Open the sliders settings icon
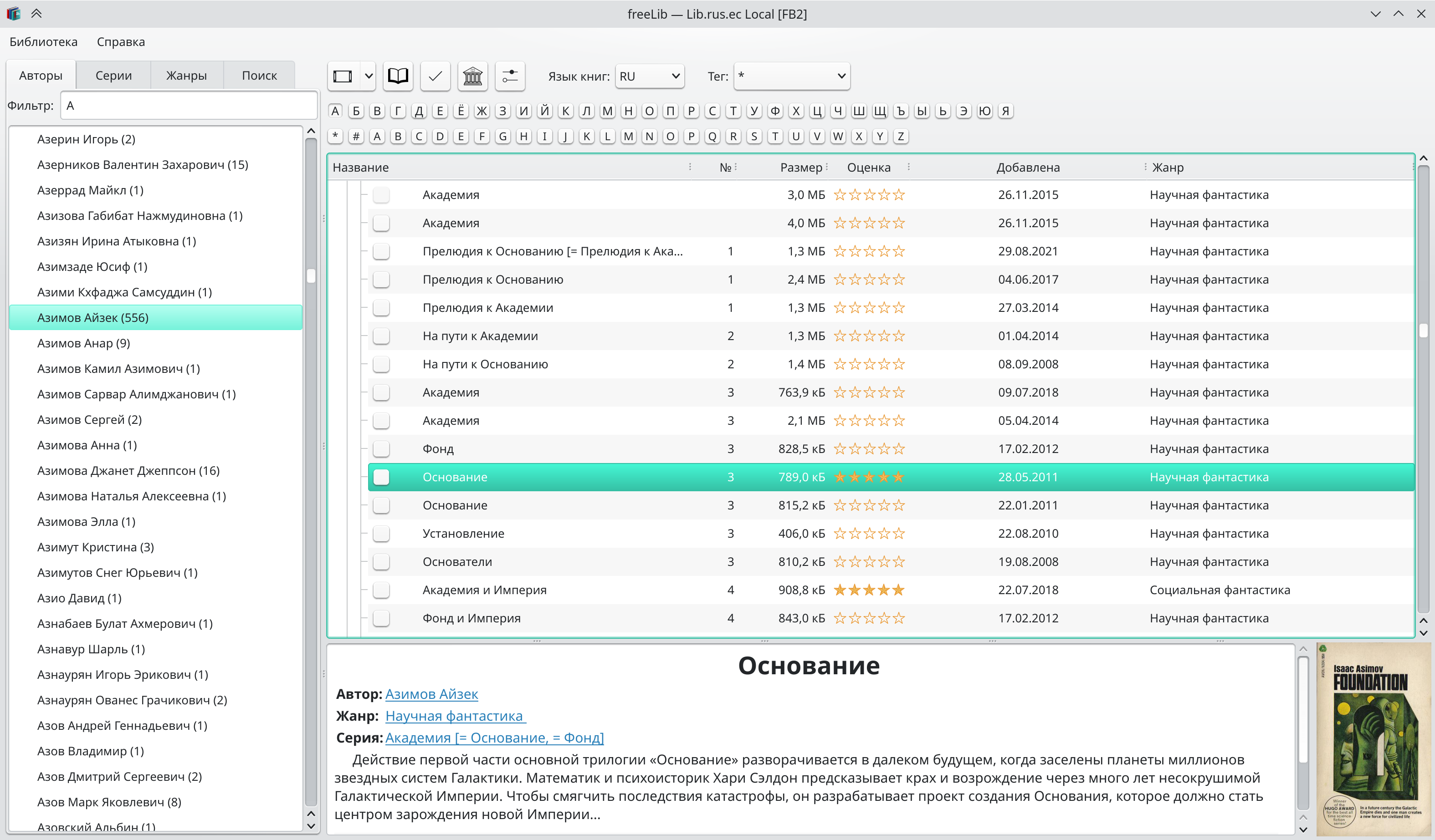Screen dimensions: 1435x840 pos(510,76)
